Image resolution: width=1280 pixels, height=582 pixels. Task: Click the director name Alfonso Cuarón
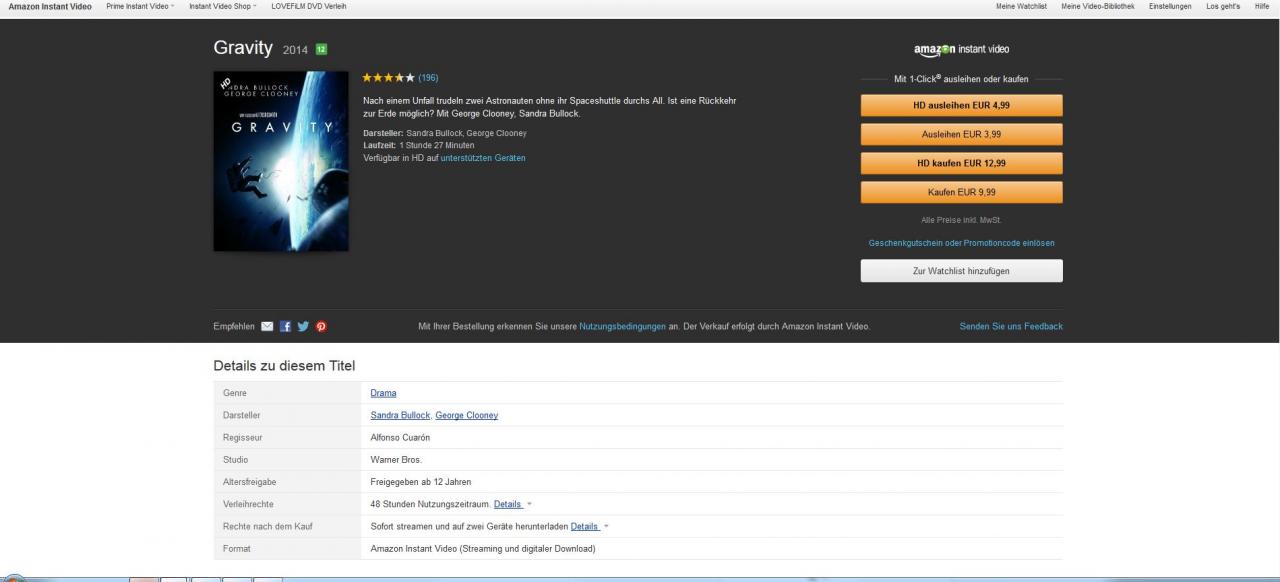400,437
